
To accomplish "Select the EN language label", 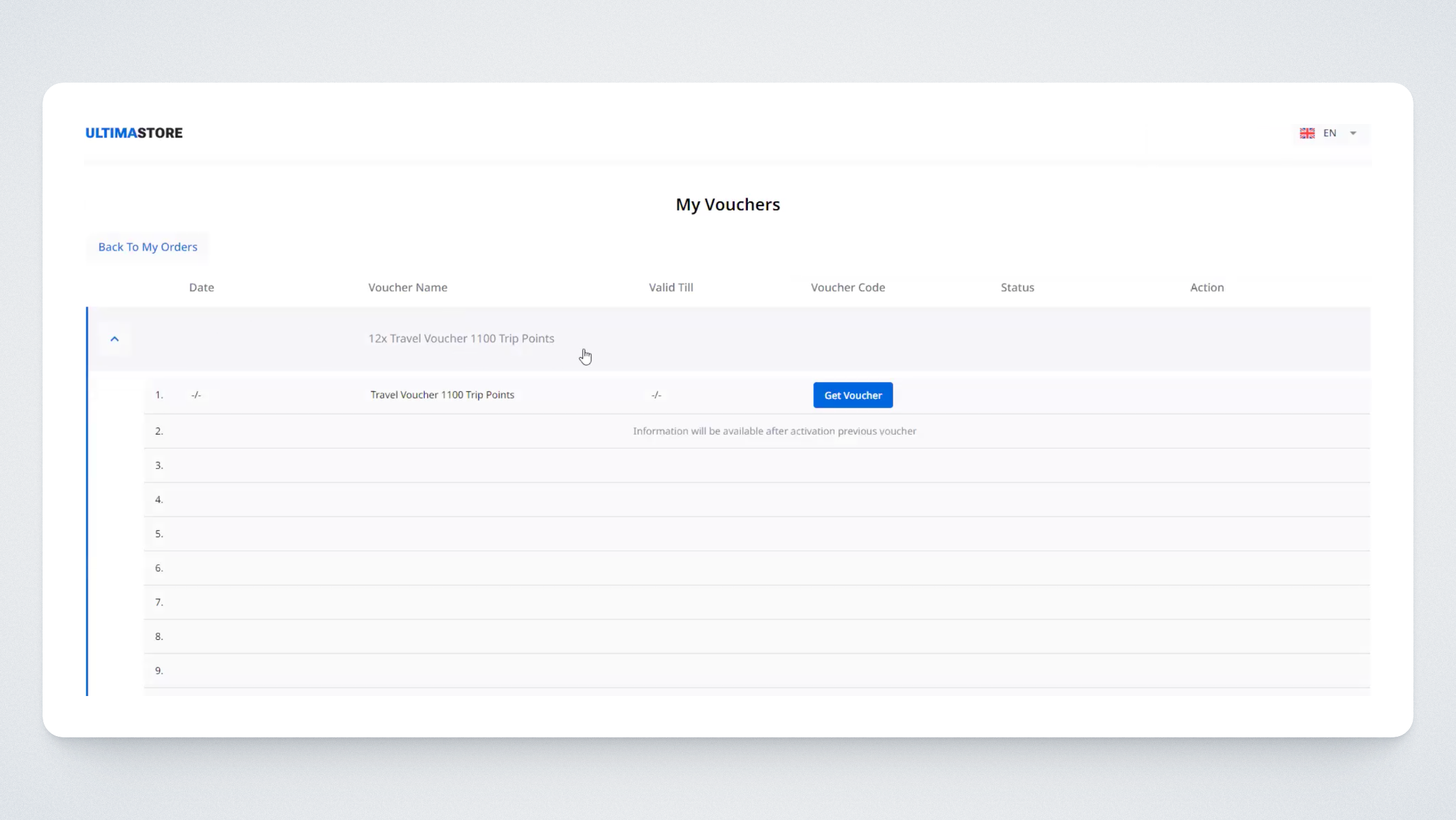I will pyautogui.click(x=1330, y=133).
